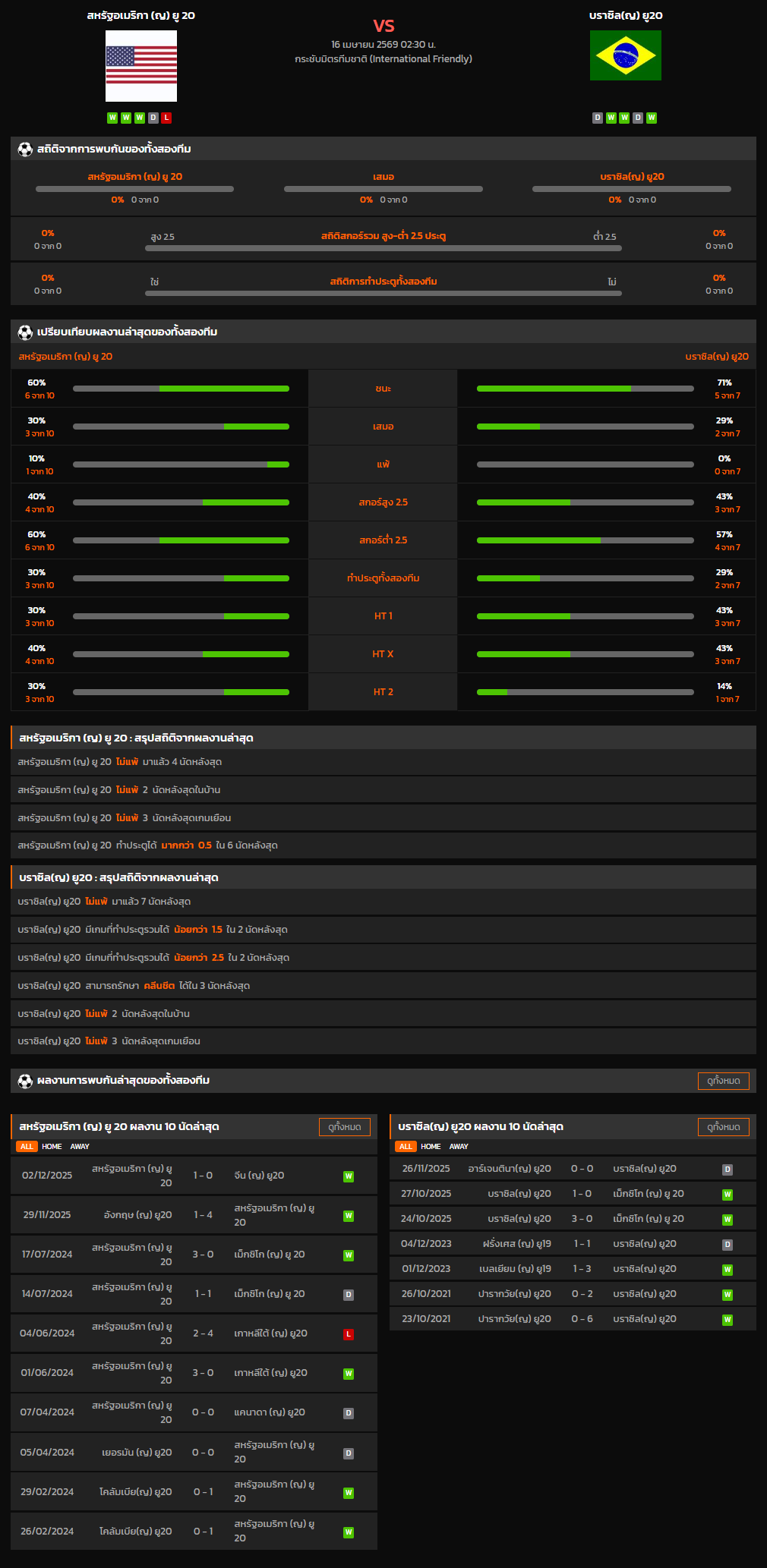Click soccer ball icon beside latest head-to-head results header

[25, 1081]
